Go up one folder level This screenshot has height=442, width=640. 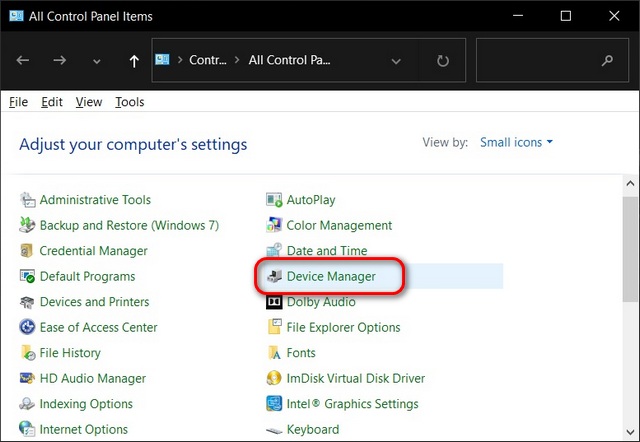(x=134, y=61)
